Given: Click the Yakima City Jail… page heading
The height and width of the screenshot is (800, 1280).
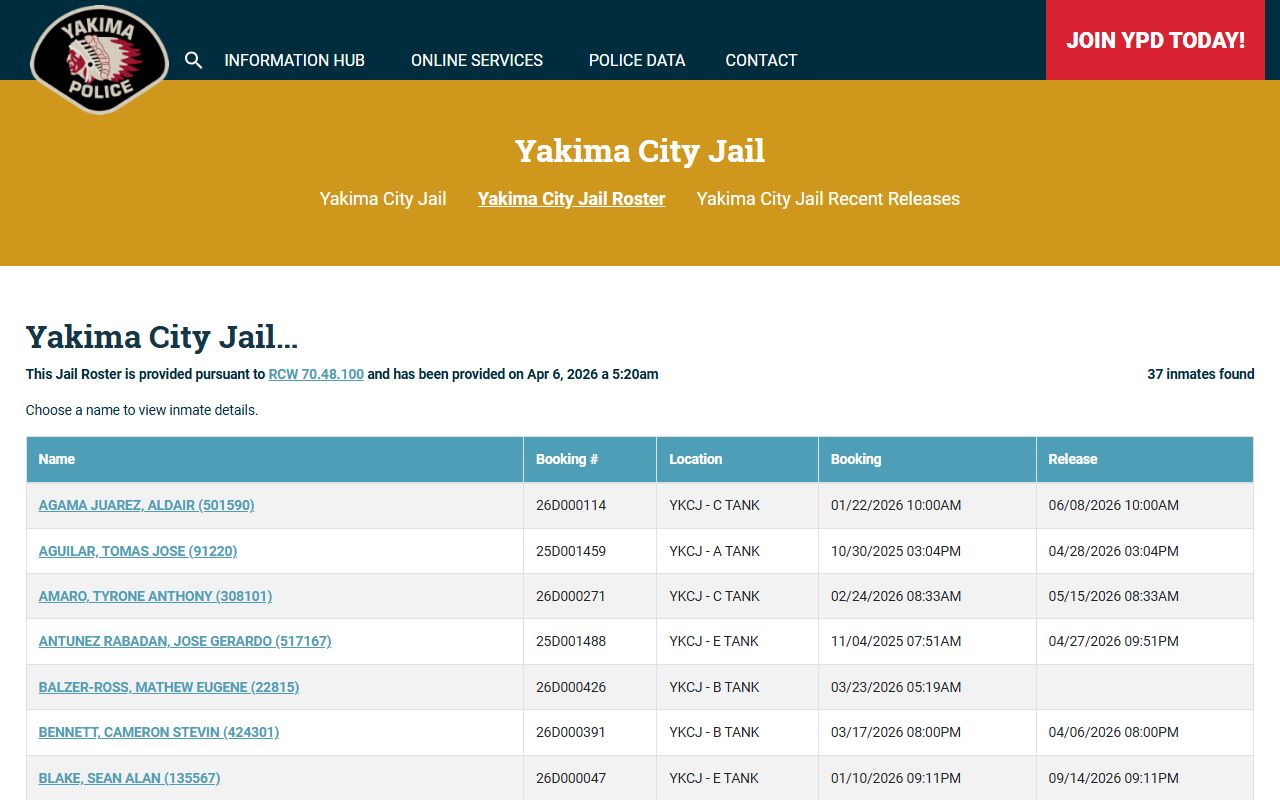Looking at the screenshot, I should click(x=162, y=337).
